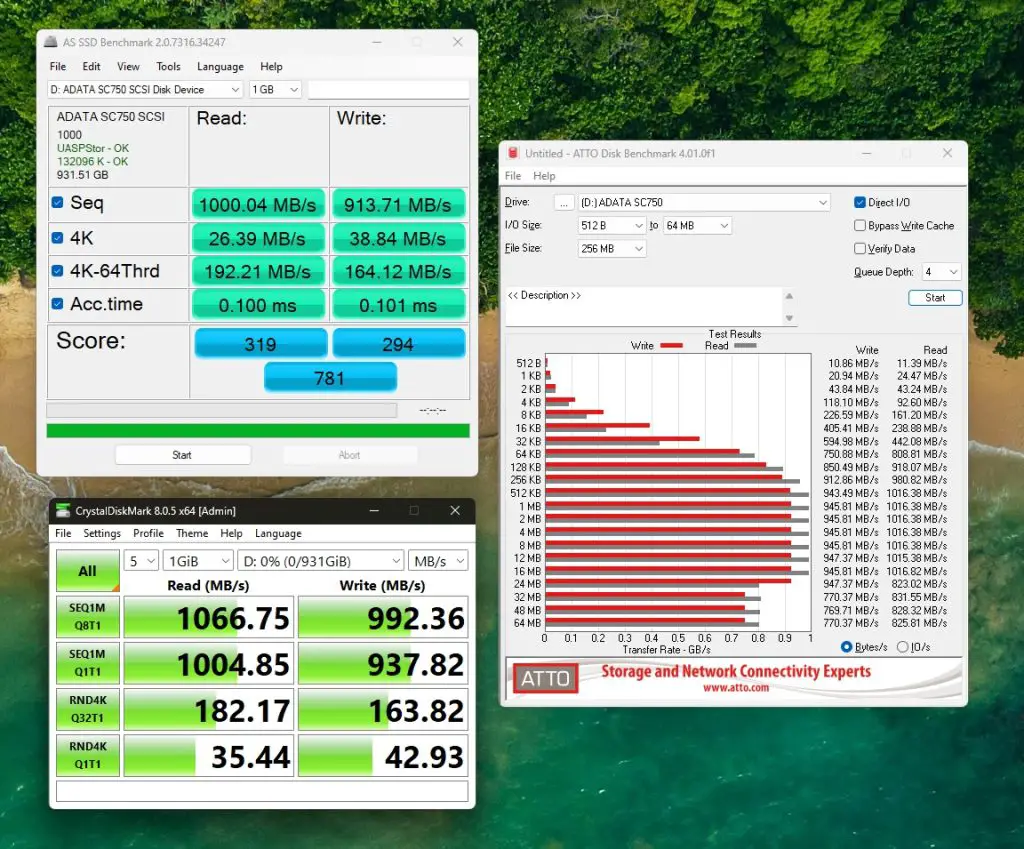Viewport: 1024px width, 849px height.
Task: Click the ATTO logo in the banner
Action: pos(545,679)
